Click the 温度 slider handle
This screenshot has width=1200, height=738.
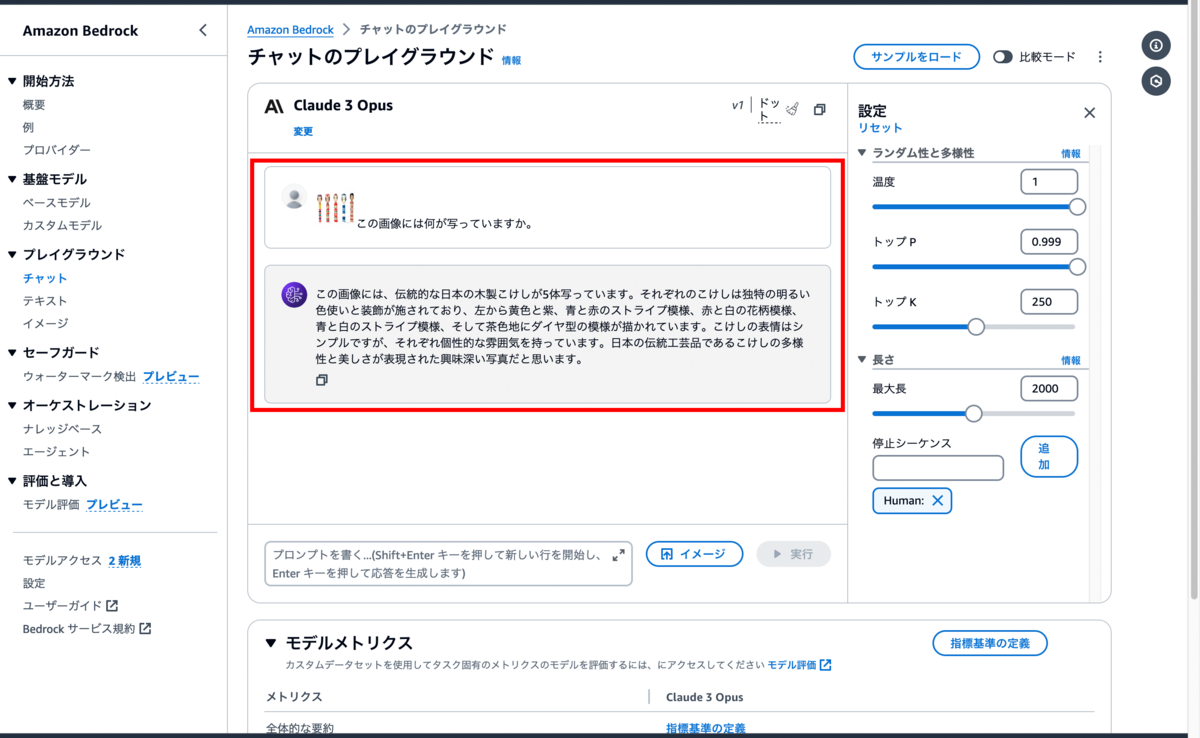pos(1077,207)
